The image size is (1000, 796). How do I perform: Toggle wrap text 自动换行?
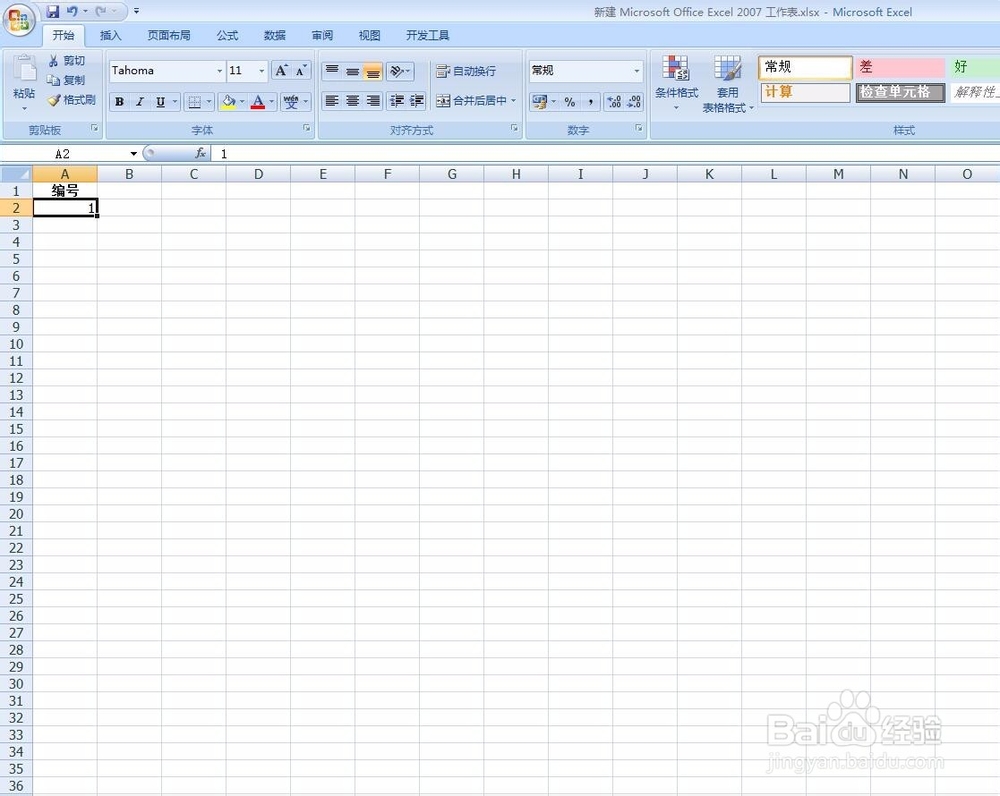tap(466, 71)
